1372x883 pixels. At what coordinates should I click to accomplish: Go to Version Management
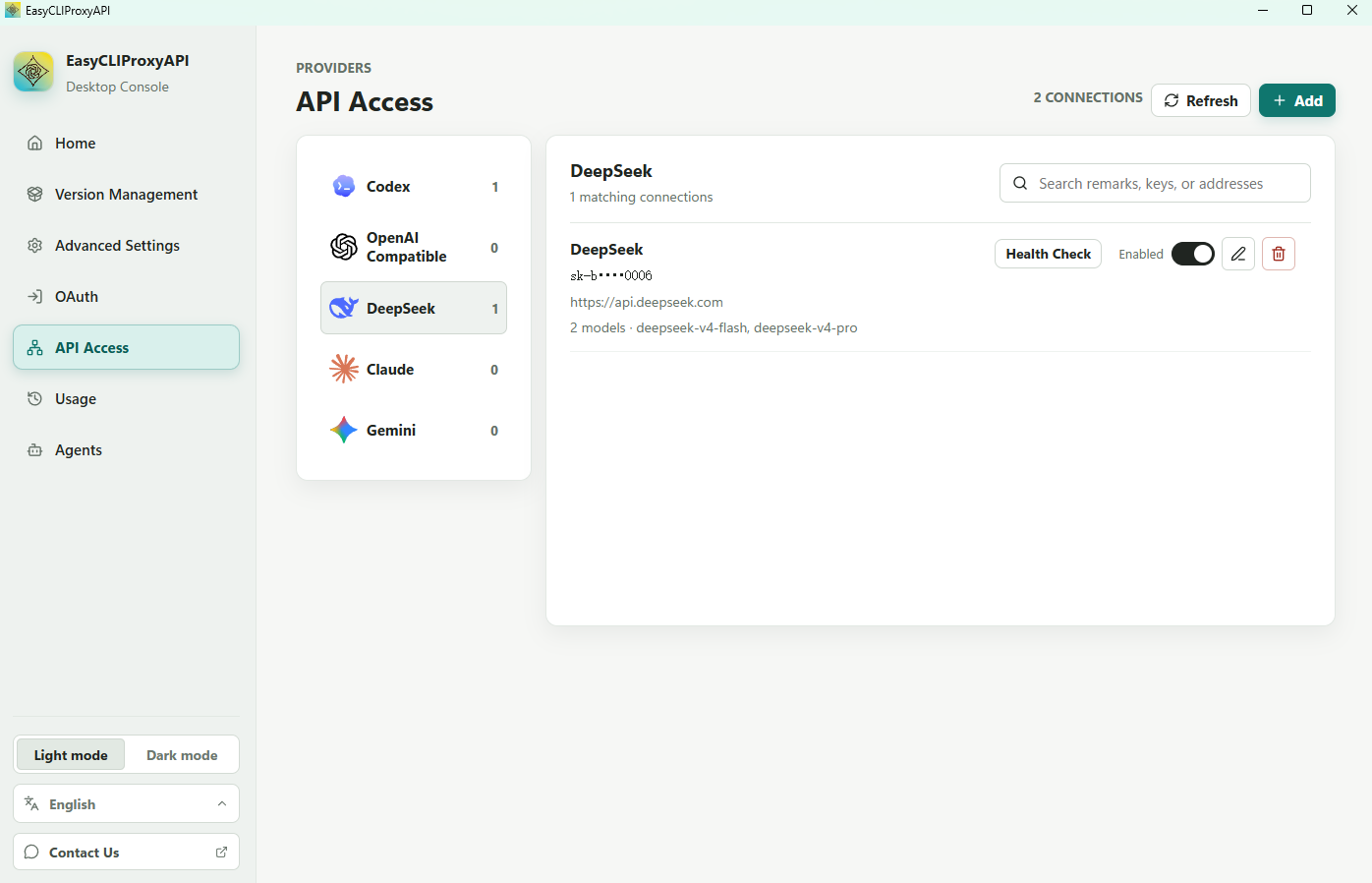(x=126, y=195)
